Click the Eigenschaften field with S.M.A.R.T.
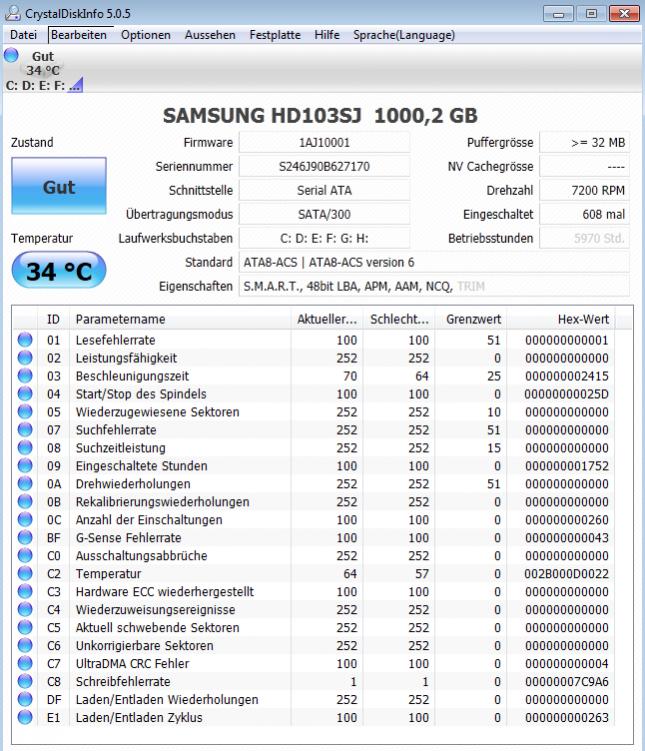This screenshot has height=751, width=645. click(434, 286)
